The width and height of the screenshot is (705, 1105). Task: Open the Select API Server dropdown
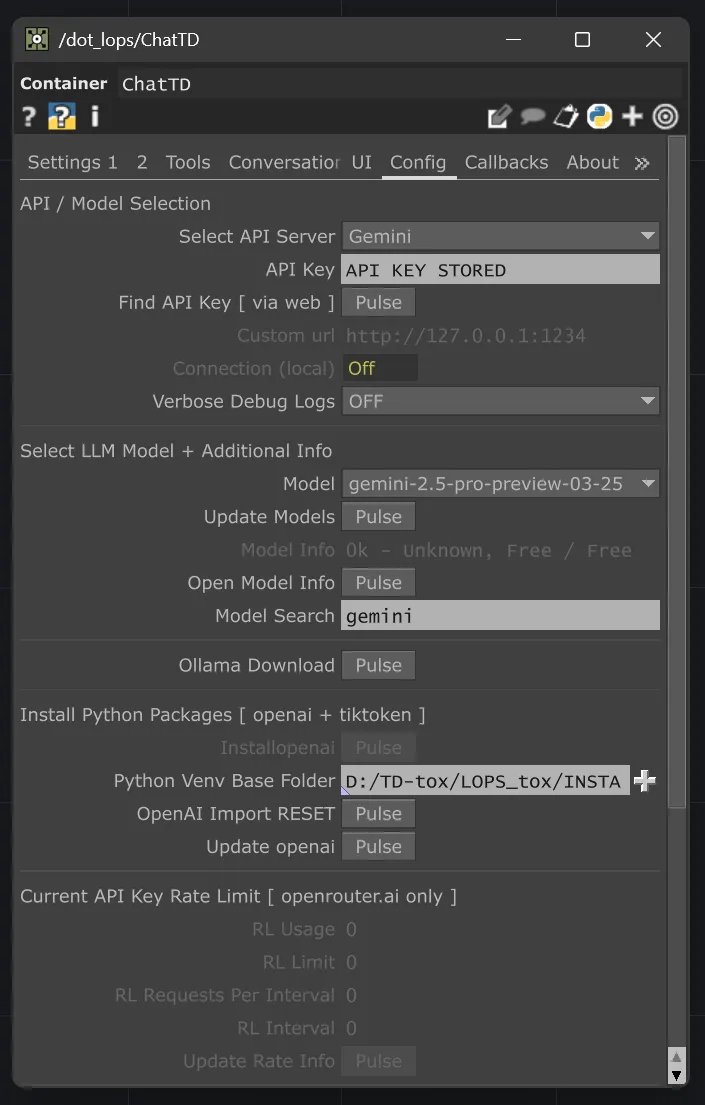coord(500,236)
